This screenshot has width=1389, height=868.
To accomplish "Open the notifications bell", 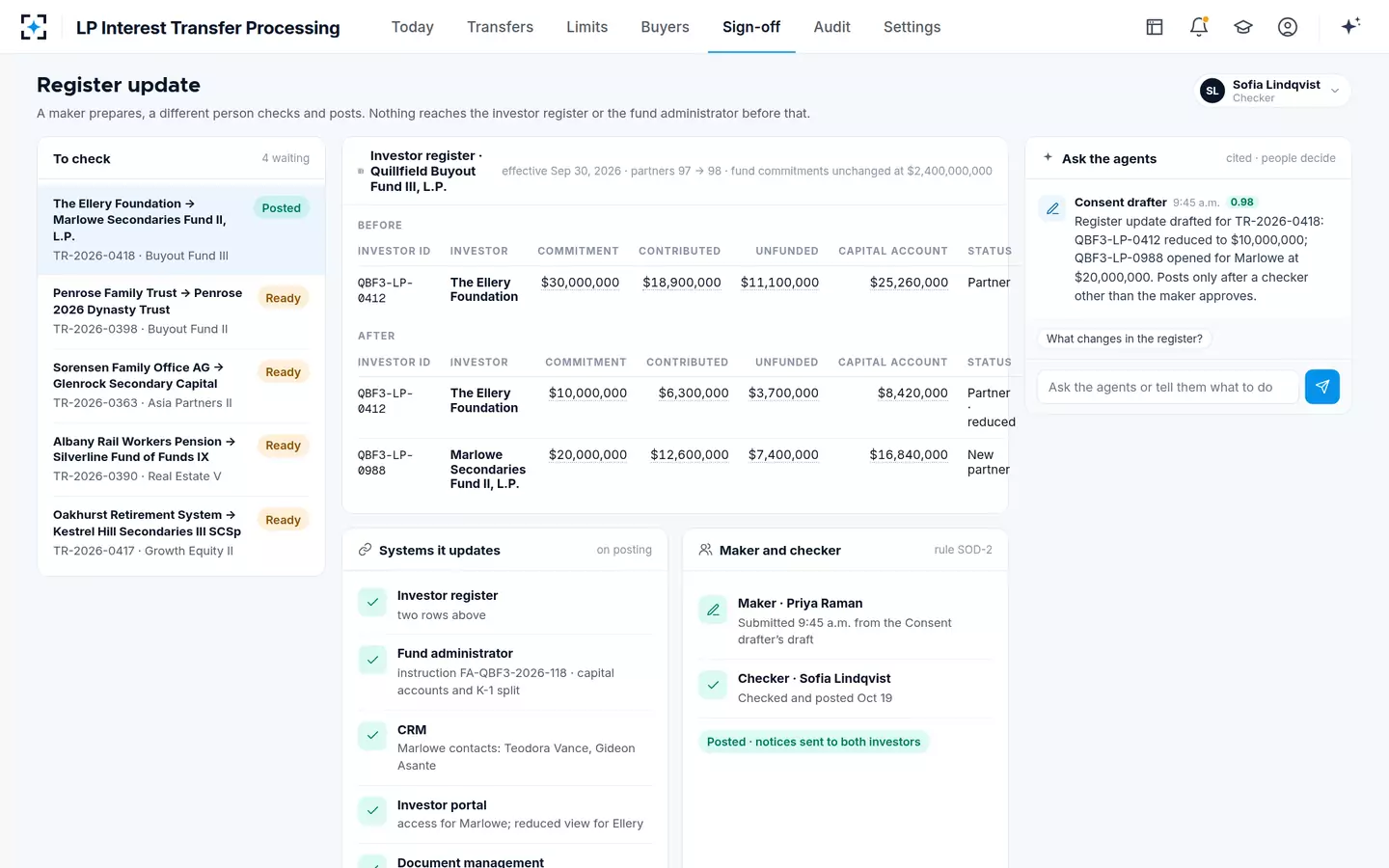I will (1199, 27).
